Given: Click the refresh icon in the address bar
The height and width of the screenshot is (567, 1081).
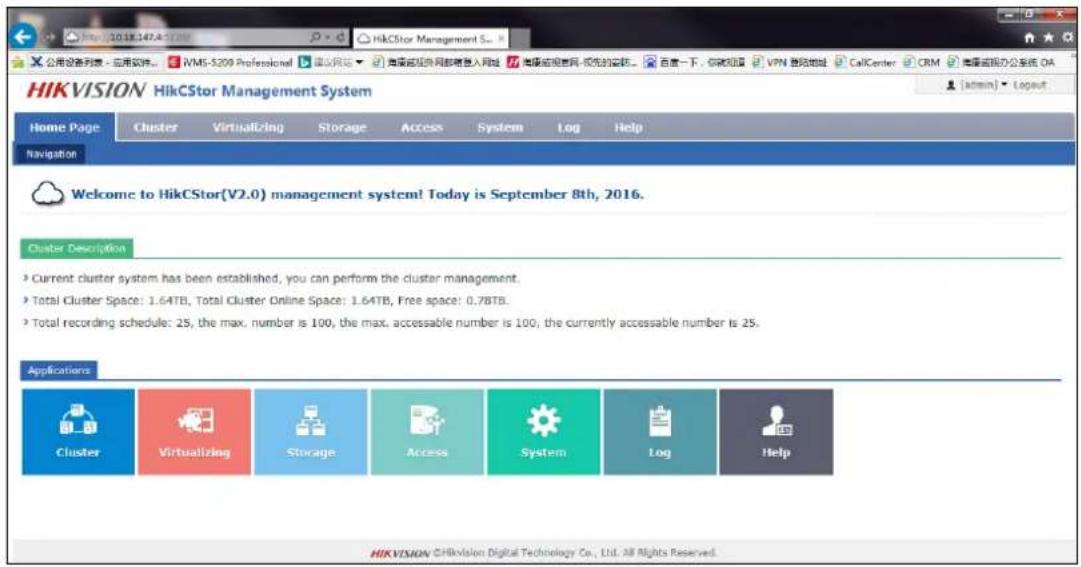Looking at the screenshot, I should 341,37.
